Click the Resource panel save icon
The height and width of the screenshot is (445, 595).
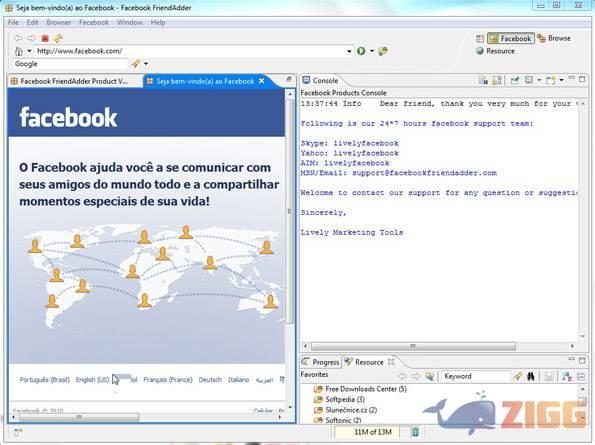(549, 376)
